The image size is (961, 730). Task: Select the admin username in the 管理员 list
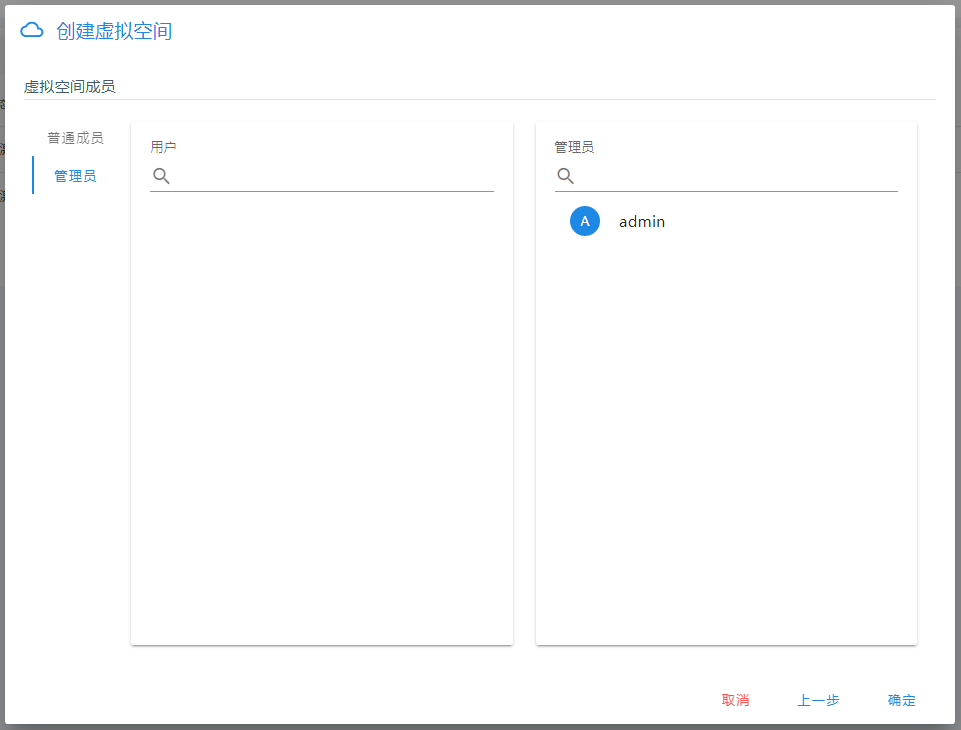tap(642, 222)
